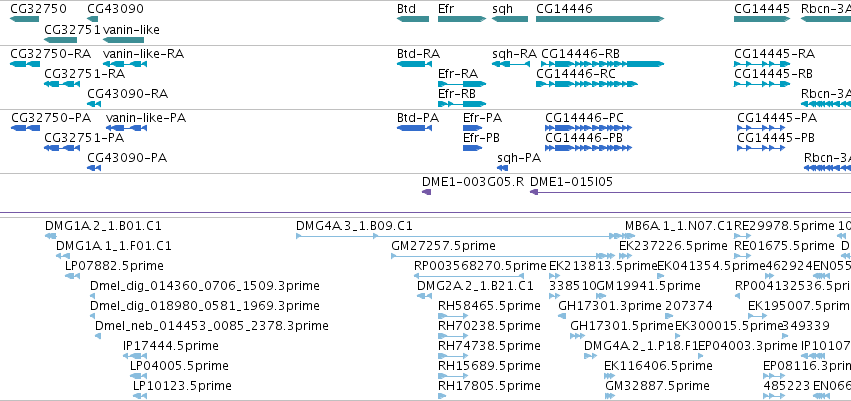Select the LP04005.5prime EST label

pos(179,366)
